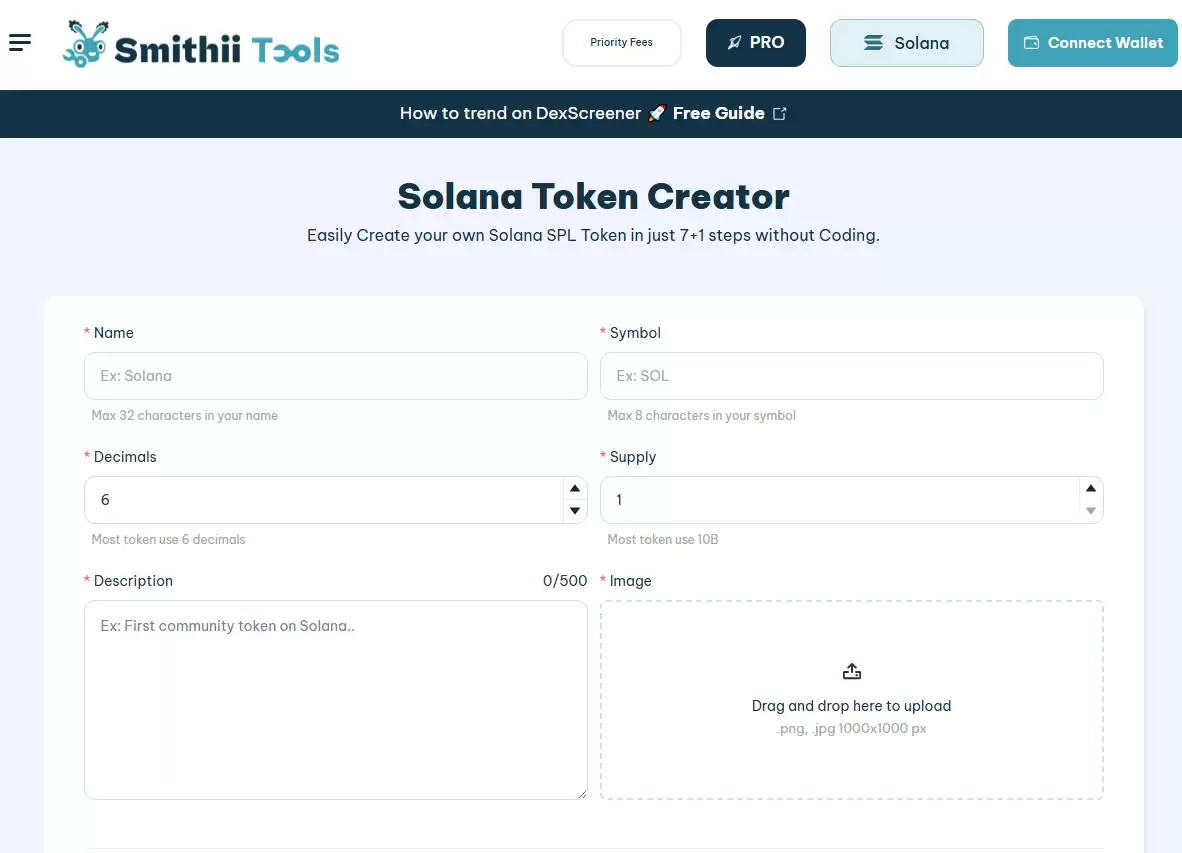Screen dimensions: 1182x853
Task: Open the Solana network selector
Action: [906, 43]
